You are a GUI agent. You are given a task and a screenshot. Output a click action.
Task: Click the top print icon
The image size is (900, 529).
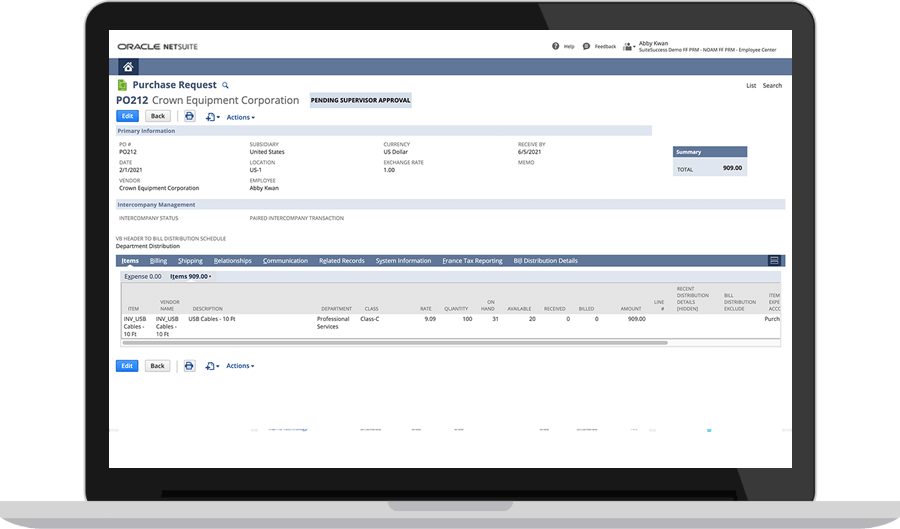189,116
